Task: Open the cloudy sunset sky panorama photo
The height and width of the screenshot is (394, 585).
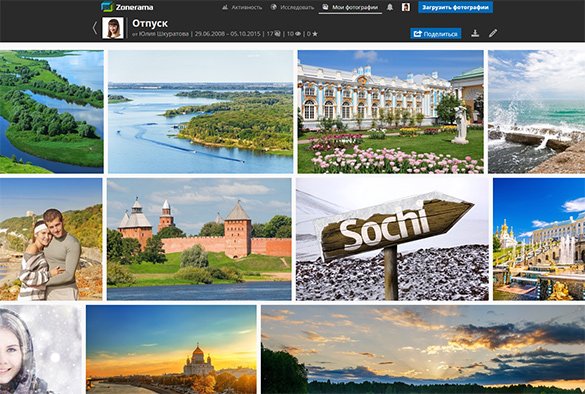Action: tap(423, 350)
